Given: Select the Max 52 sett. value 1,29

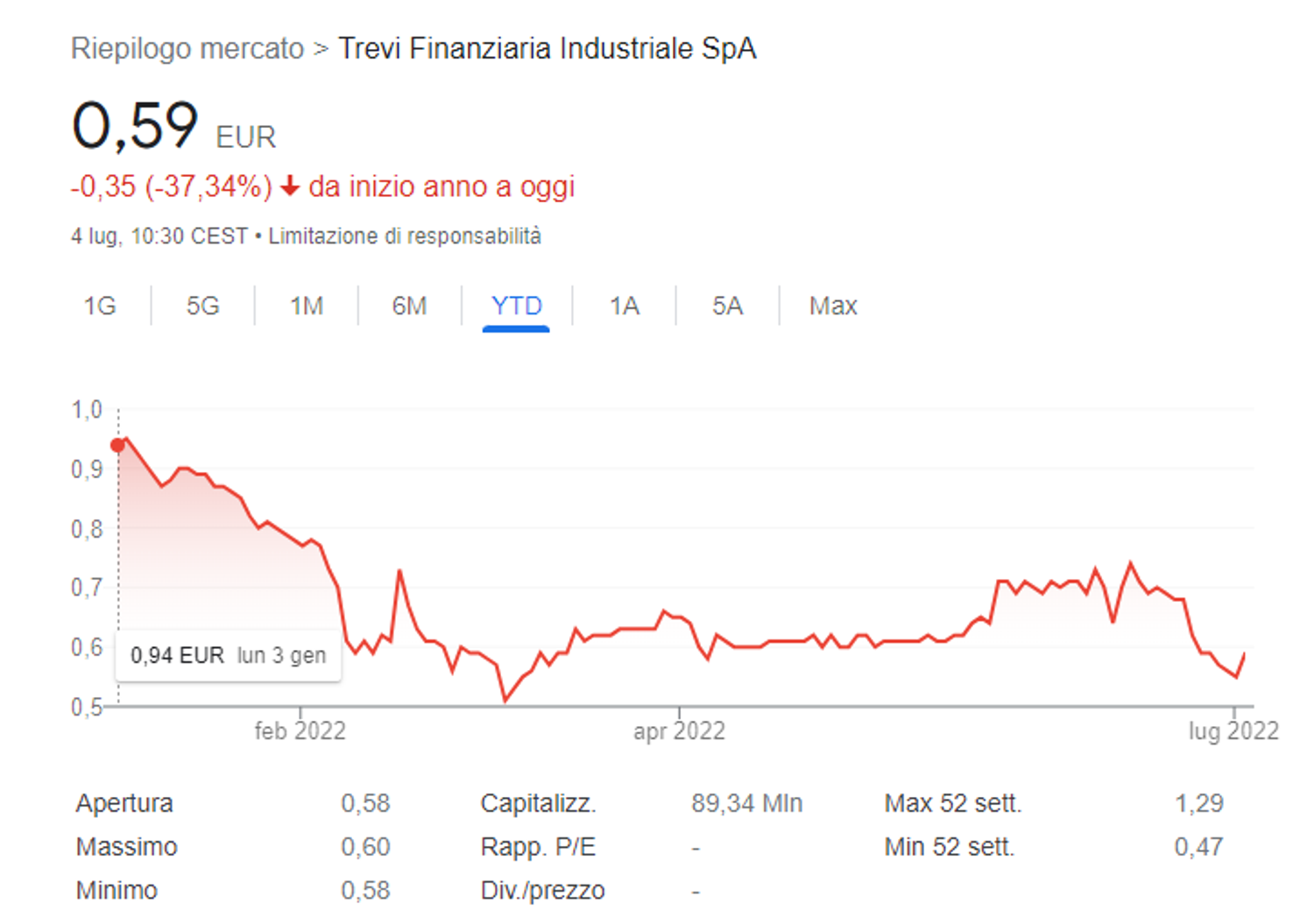Looking at the screenshot, I should (x=1201, y=803).
